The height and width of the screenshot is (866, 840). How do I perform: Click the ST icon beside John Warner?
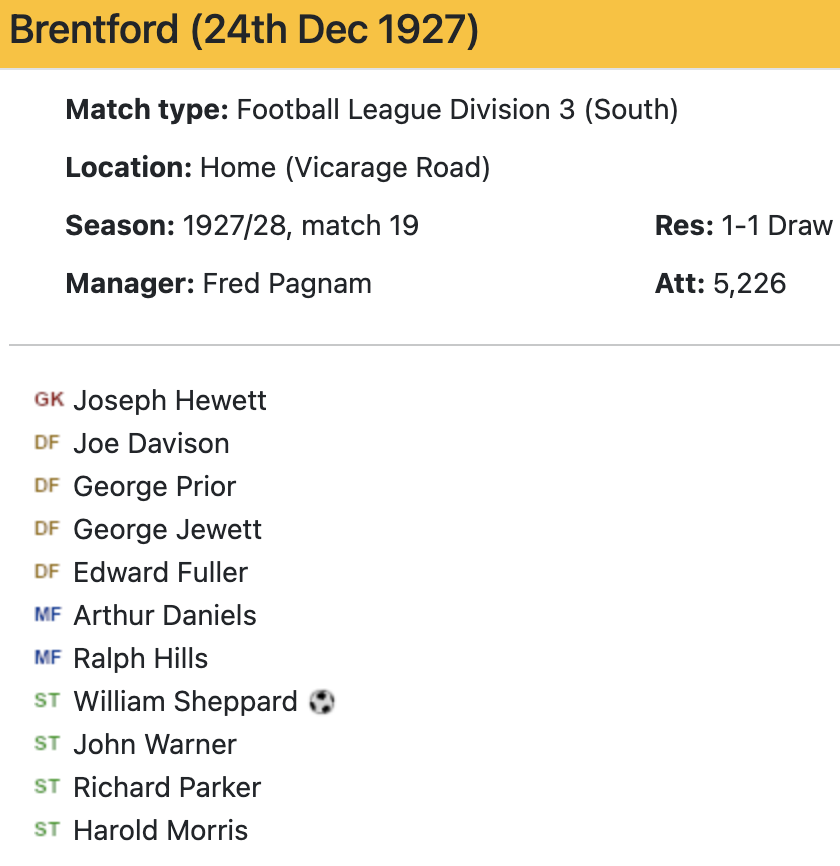(x=48, y=744)
